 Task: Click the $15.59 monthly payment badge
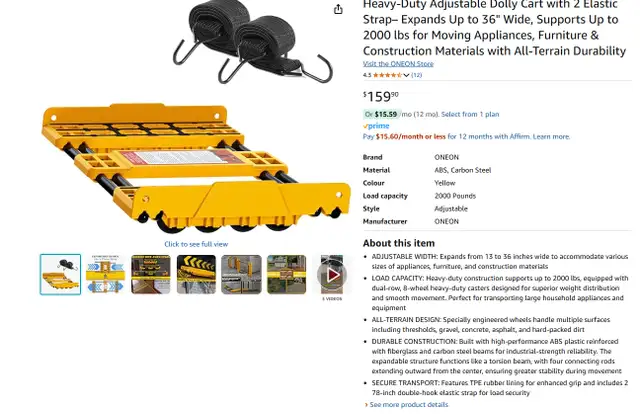tap(381, 114)
